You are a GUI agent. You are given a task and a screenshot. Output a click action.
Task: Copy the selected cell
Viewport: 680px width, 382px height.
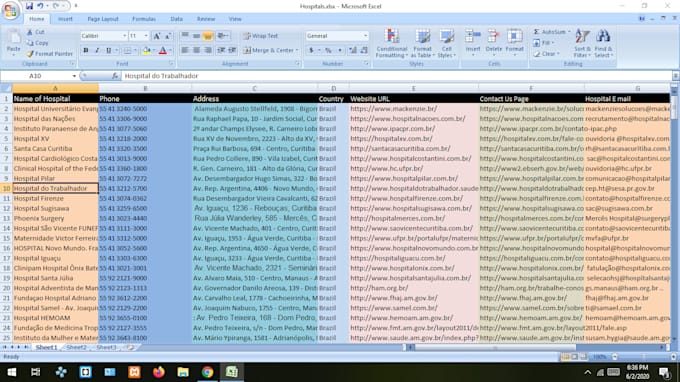pyautogui.click(x=37, y=43)
